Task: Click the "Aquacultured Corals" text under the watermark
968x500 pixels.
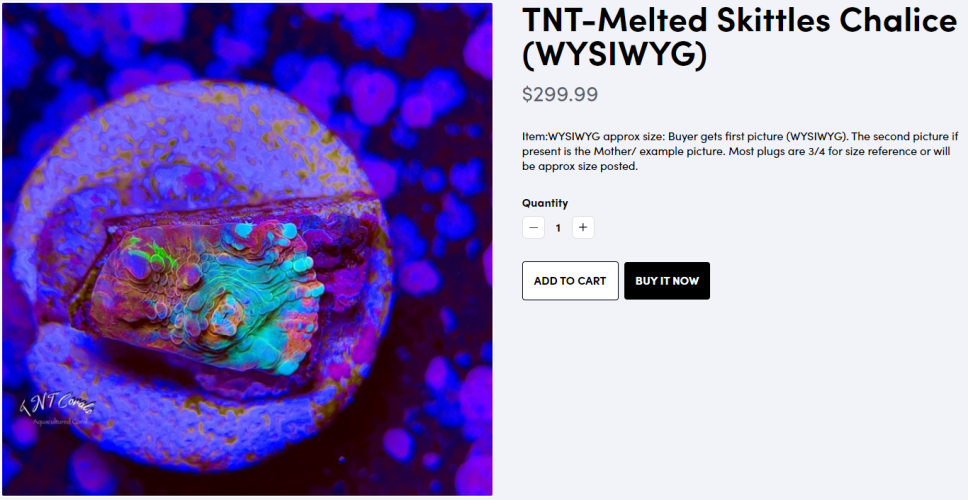Action: coord(60,422)
